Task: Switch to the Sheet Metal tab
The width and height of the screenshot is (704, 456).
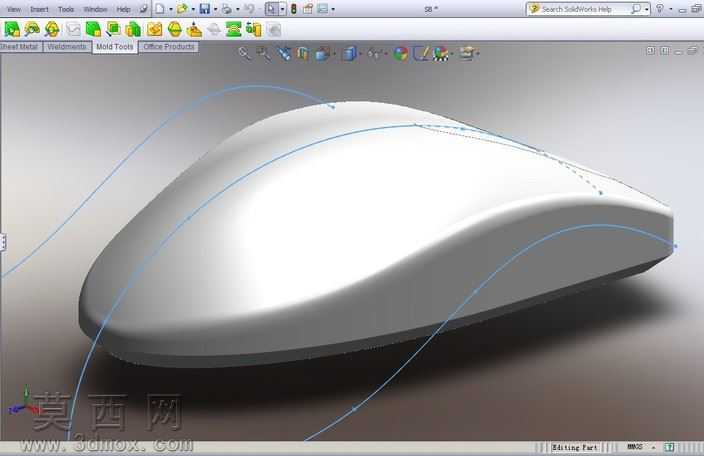Action: pyautogui.click(x=19, y=47)
